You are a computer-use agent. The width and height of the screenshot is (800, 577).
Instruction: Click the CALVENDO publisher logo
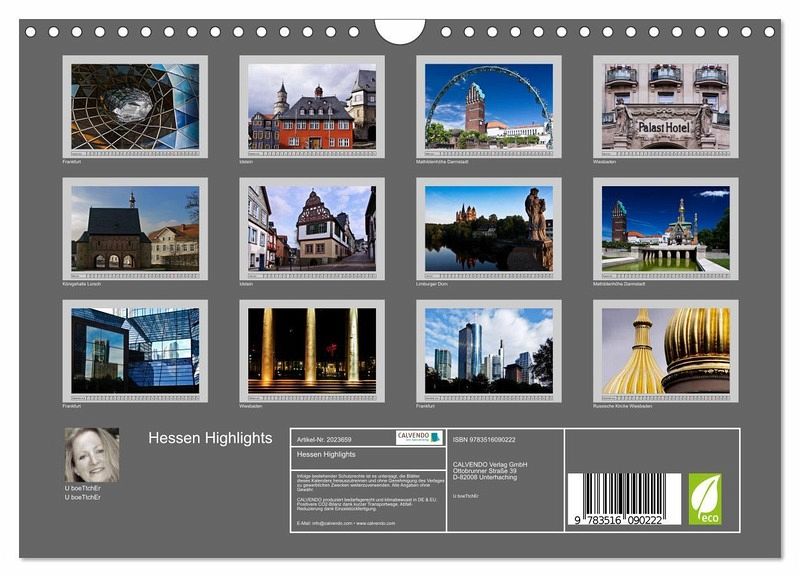tap(419, 437)
